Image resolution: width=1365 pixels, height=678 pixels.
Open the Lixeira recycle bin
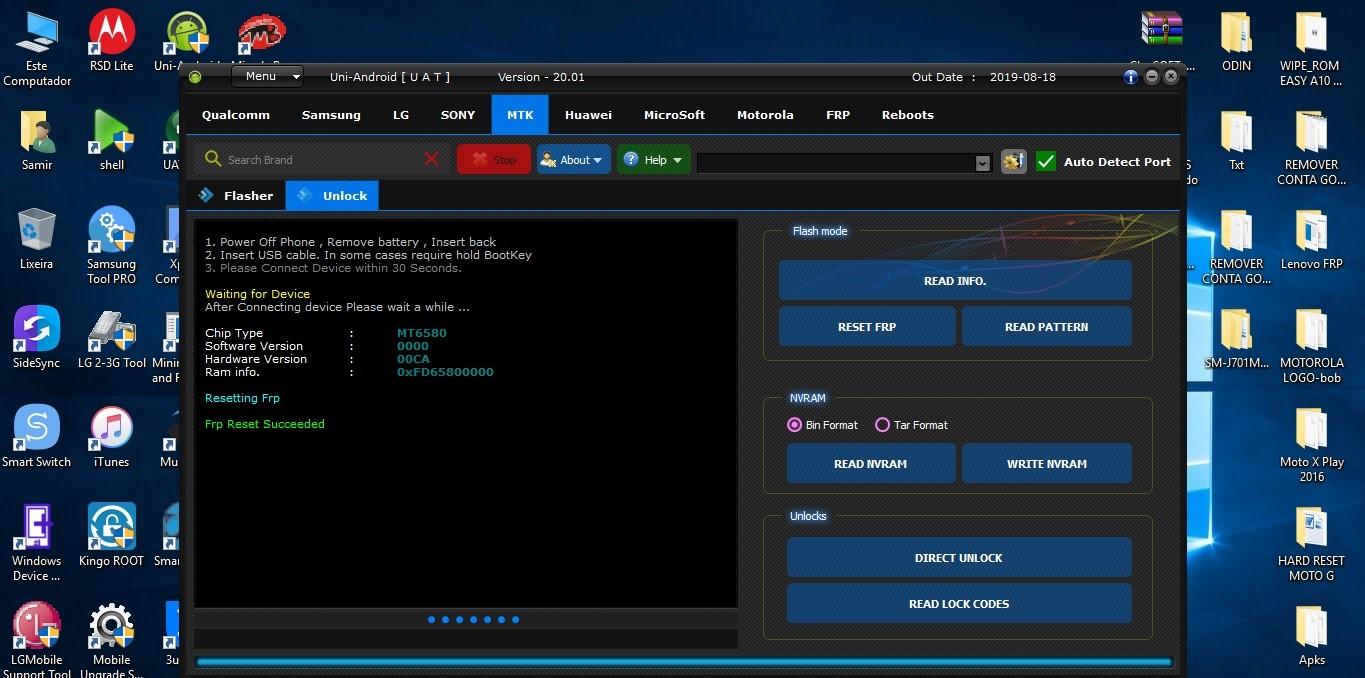point(37,239)
